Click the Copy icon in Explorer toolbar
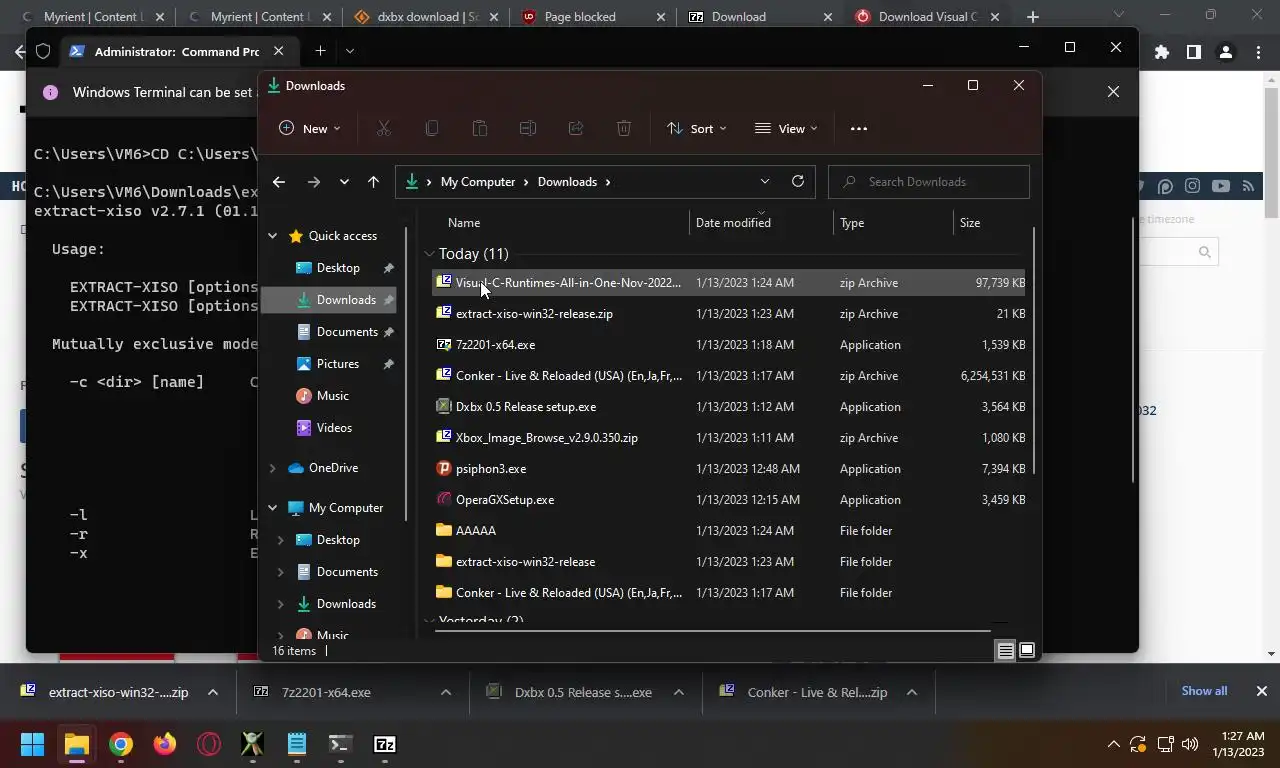The width and height of the screenshot is (1280, 768). point(432,128)
